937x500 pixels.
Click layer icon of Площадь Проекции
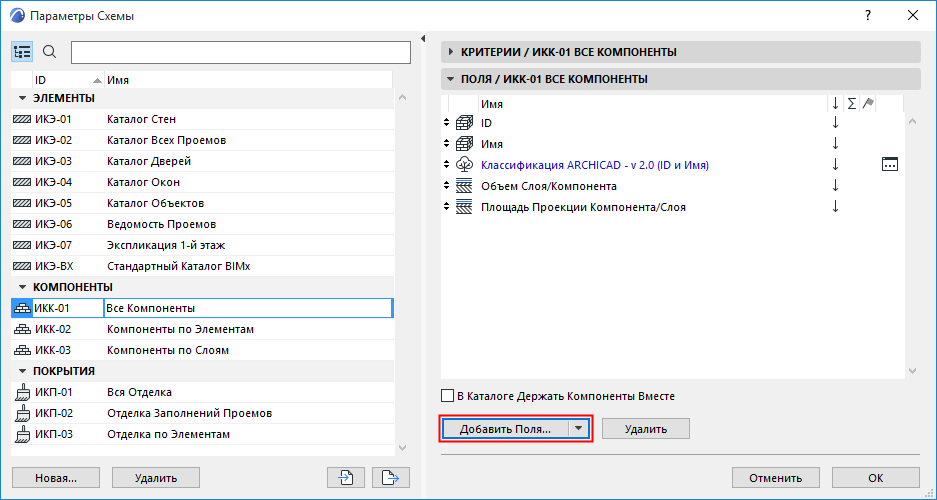(464, 207)
